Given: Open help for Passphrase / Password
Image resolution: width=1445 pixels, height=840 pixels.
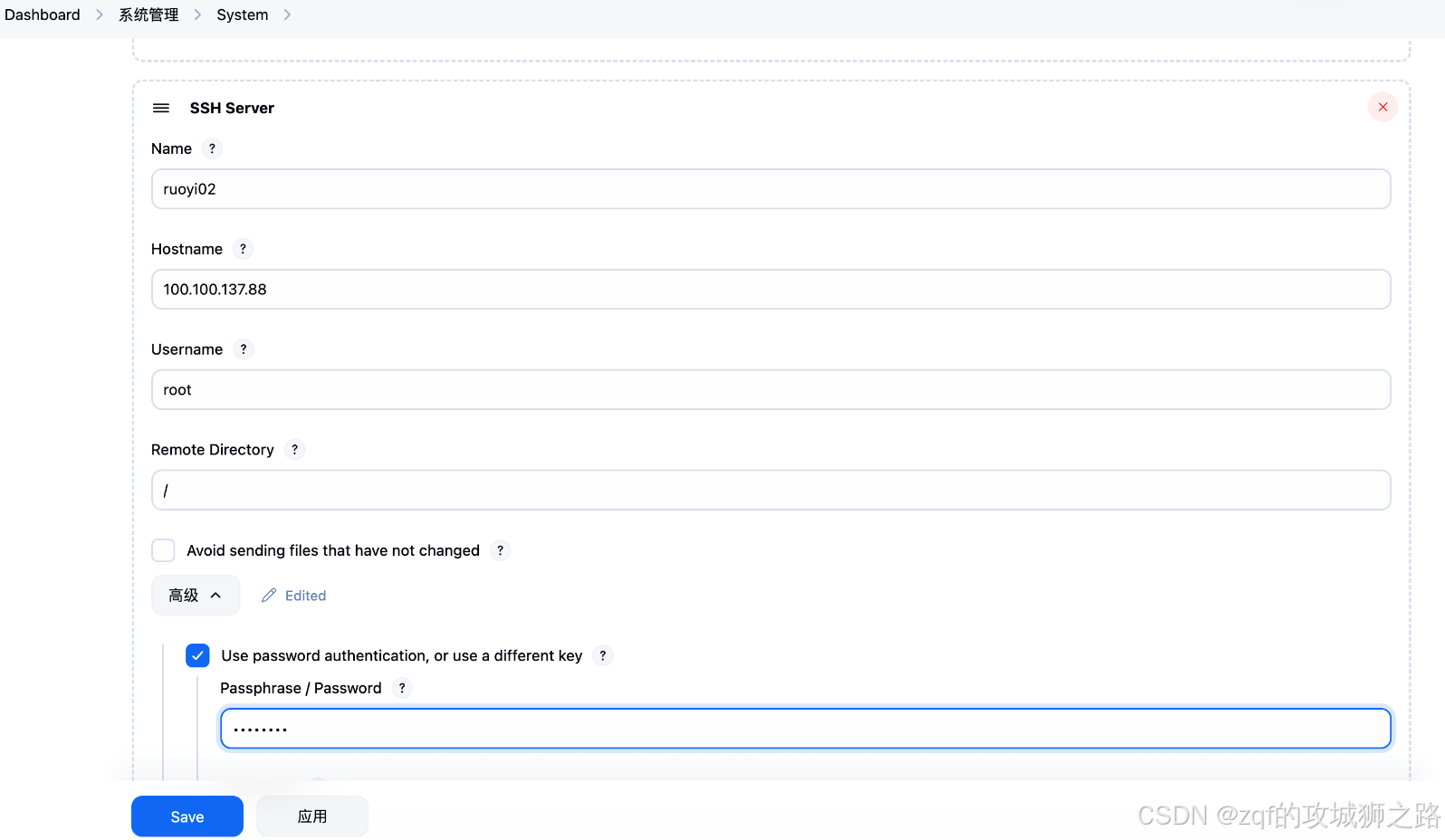Looking at the screenshot, I should tap(402, 688).
